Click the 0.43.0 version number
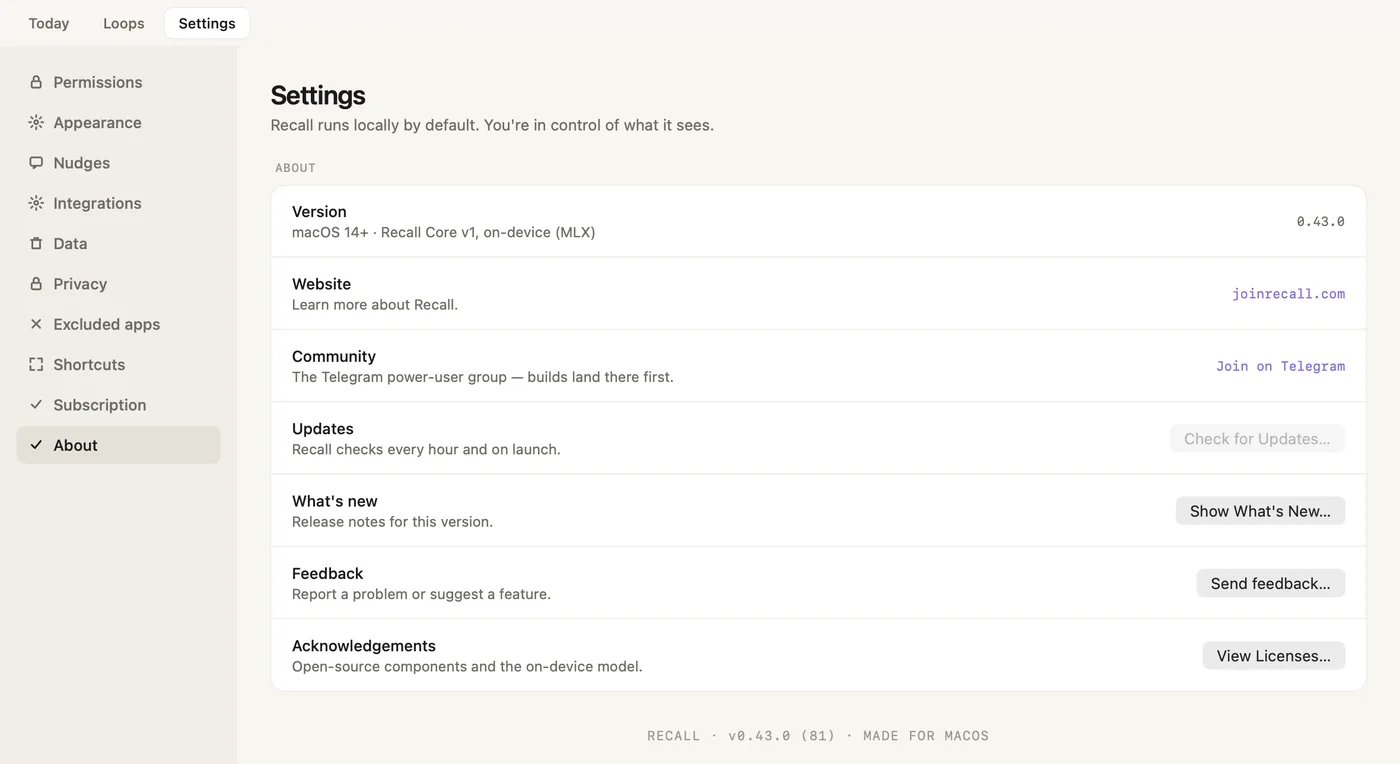The width and height of the screenshot is (1400, 764). (1320, 222)
